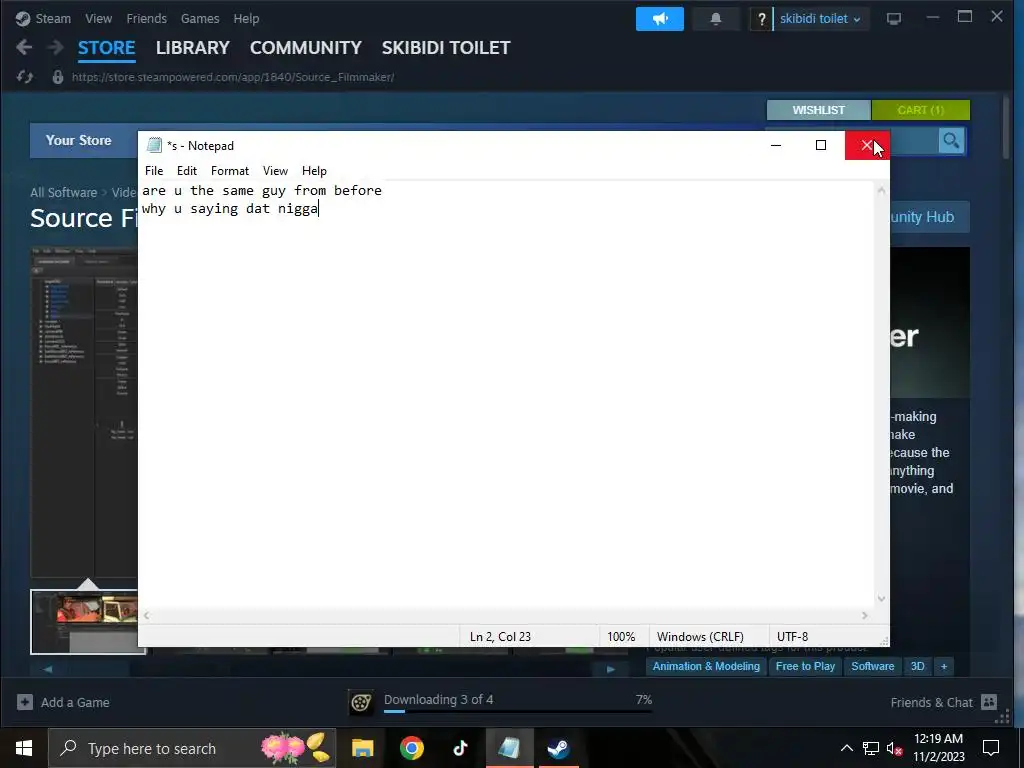Open the Windows Start menu
Screen dimensions: 1024x768
[24, 748]
